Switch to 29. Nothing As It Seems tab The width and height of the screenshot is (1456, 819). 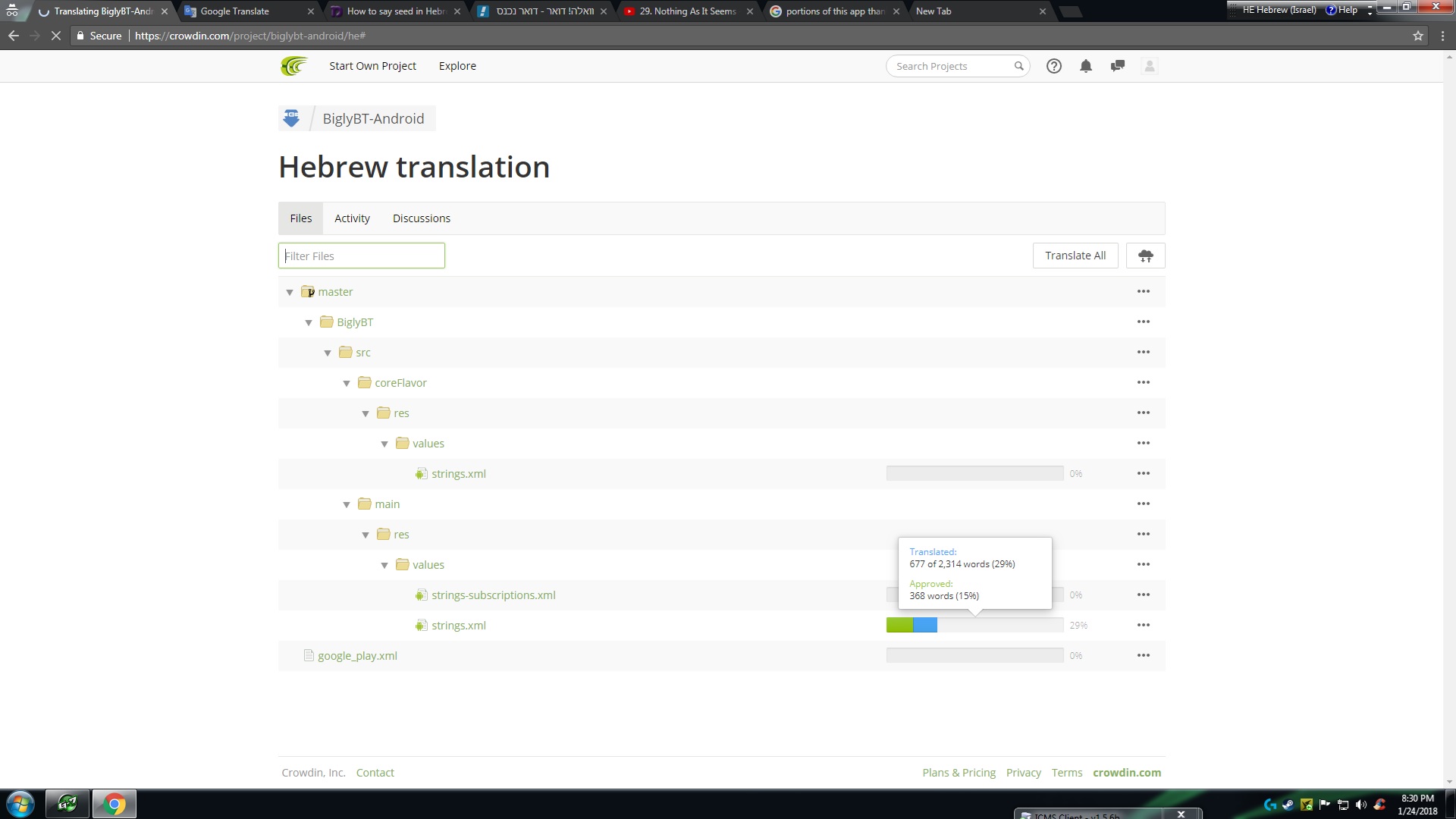click(687, 11)
